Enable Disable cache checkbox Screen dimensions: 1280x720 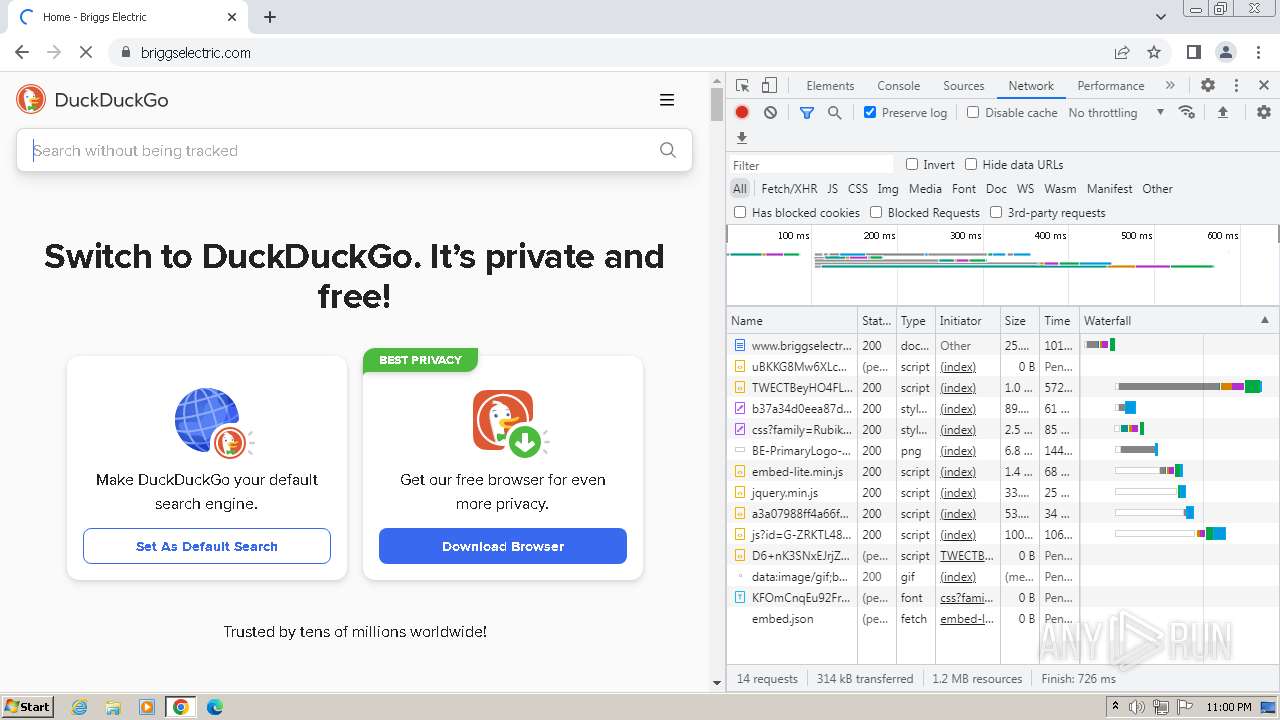[x=973, y=113]
